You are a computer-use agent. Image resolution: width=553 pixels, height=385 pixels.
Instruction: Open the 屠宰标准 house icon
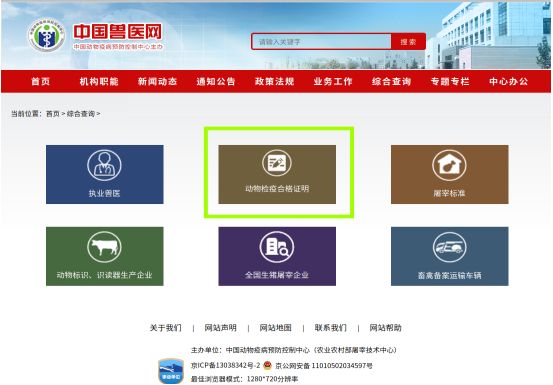click(x=449, y=165)
